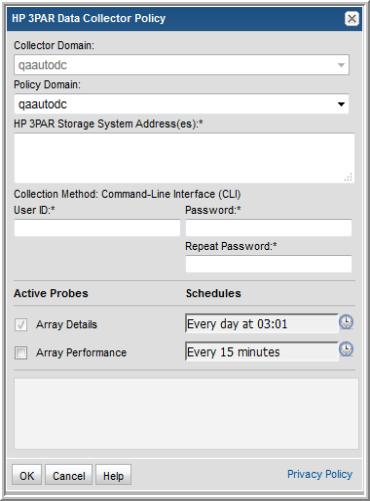Focus the HP 3PAR Storage System Addresses box

184,158
